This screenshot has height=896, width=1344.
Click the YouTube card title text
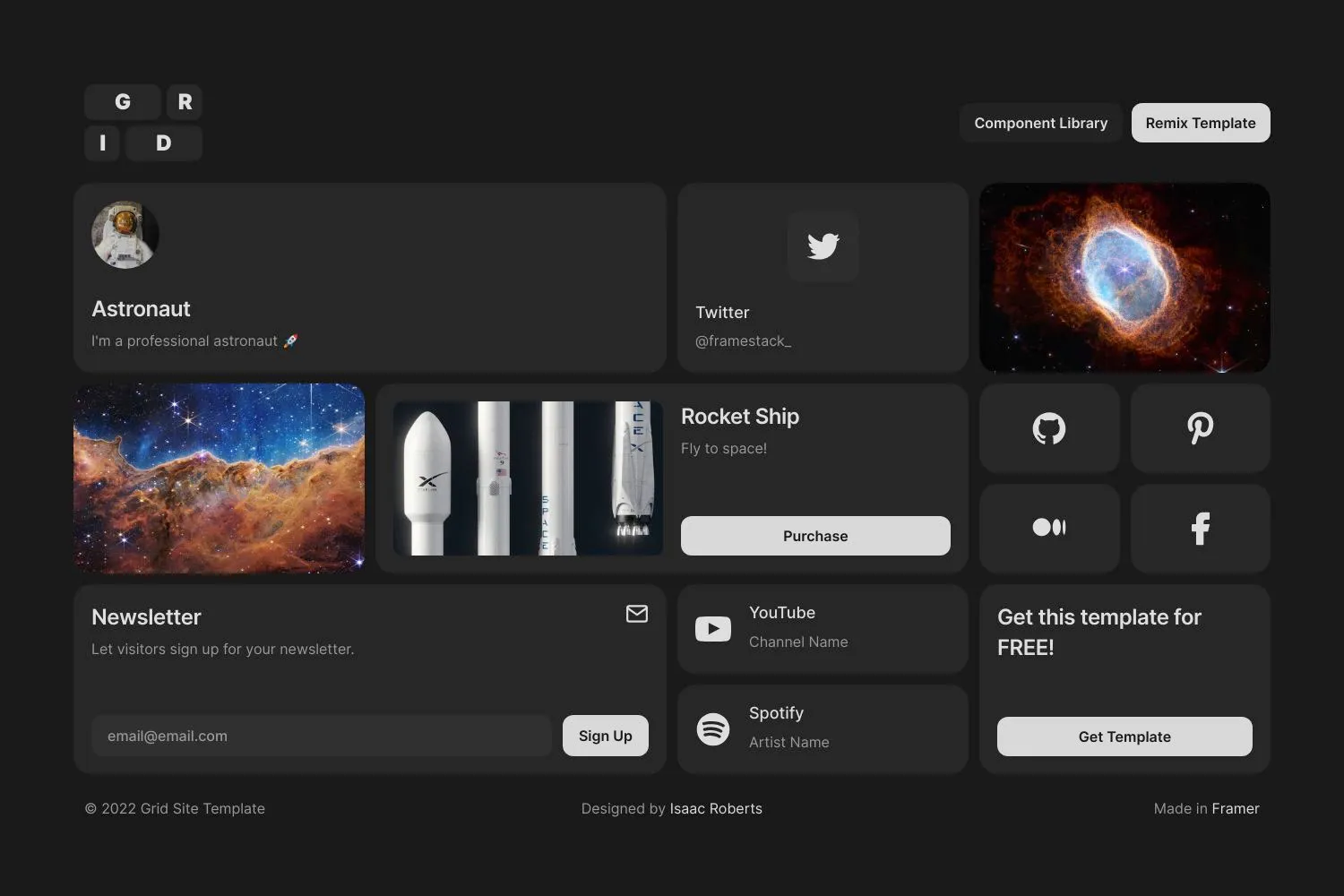pos(782,613)
